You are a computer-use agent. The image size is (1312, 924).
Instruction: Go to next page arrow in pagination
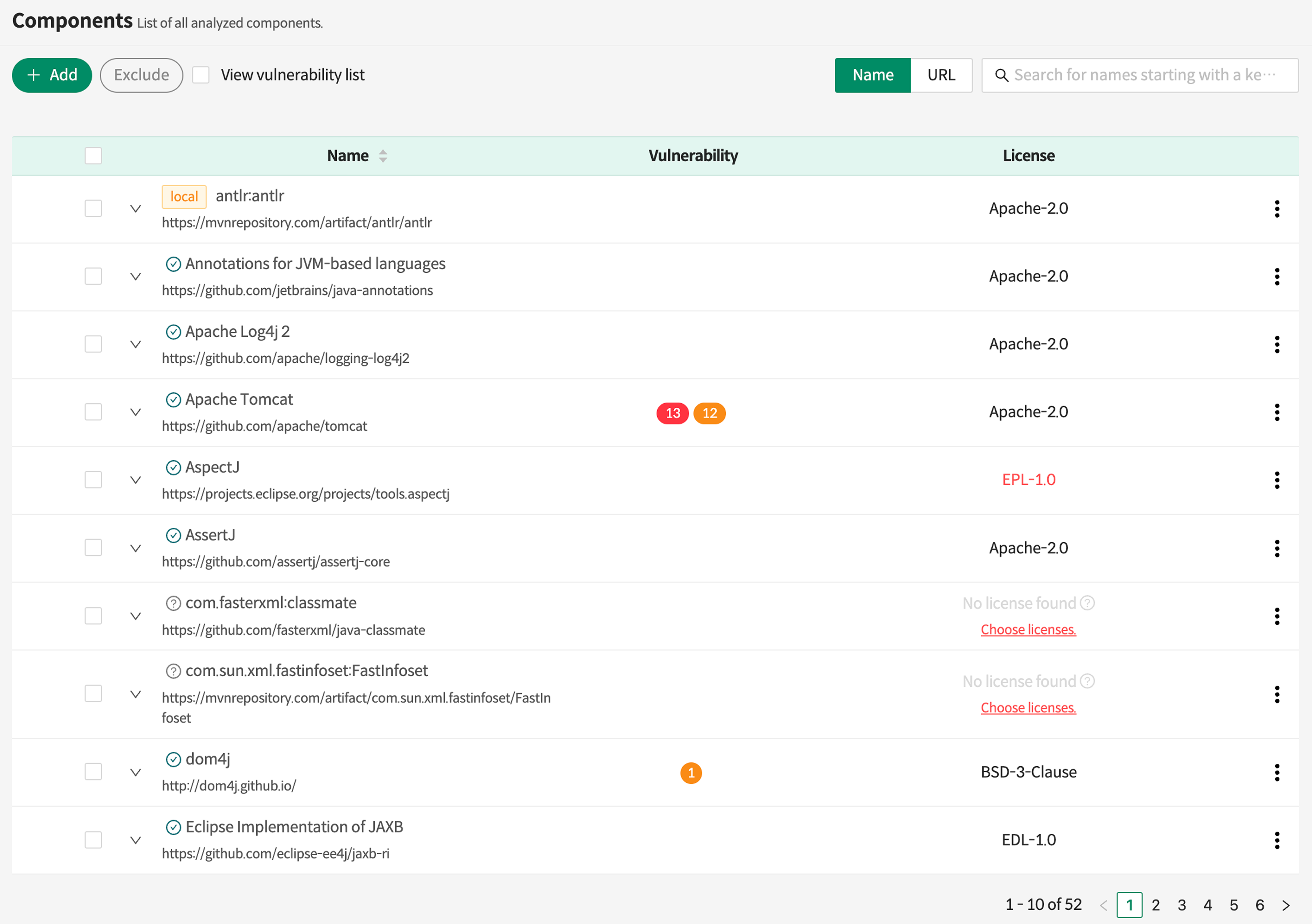click(x=1286, y=905)
